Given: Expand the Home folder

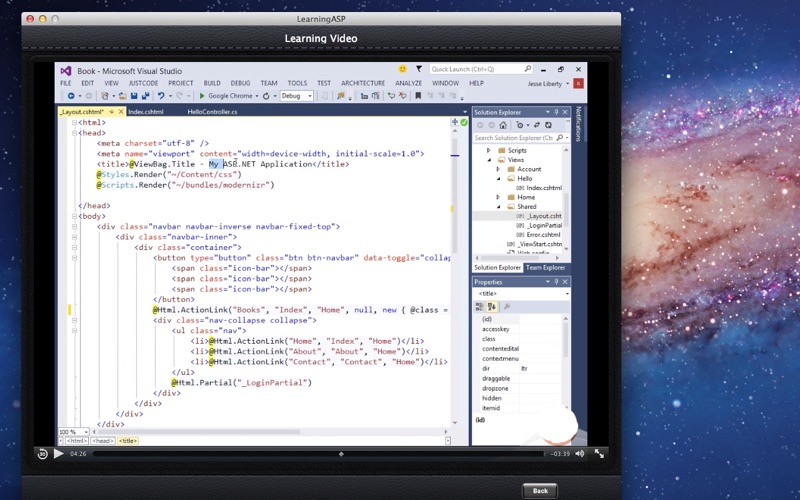Looking at the screenshot, I should (x=498, y=197).
